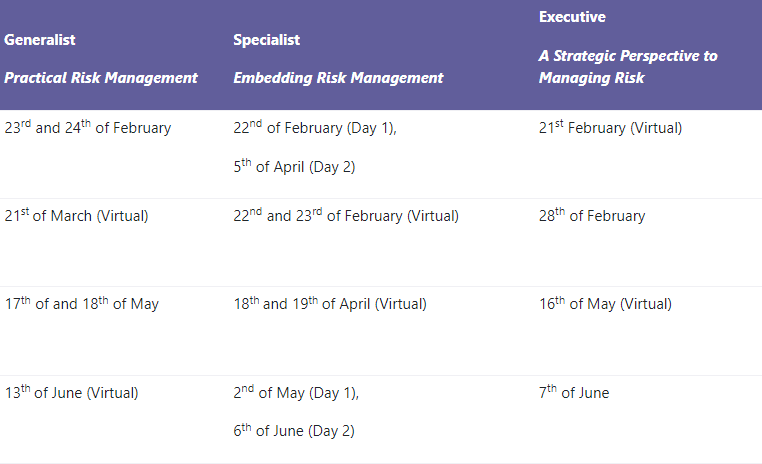The image size is (762, 464).
Task: Click 22nd and 23rd of February (Virtual)
Action: coord(346,215)
